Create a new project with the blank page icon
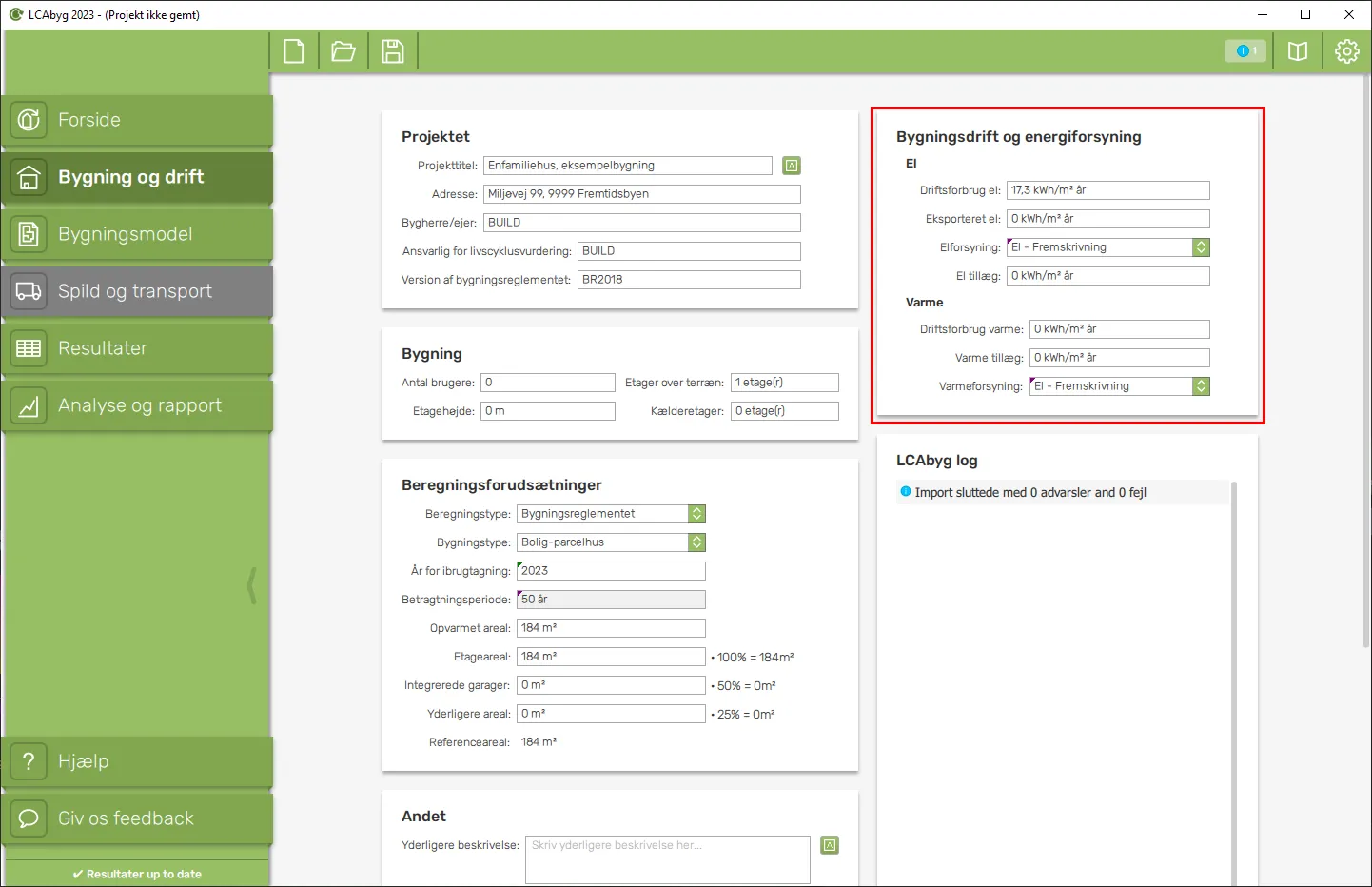Viewport: 1372px width, 887px height. tap(294, 51)
